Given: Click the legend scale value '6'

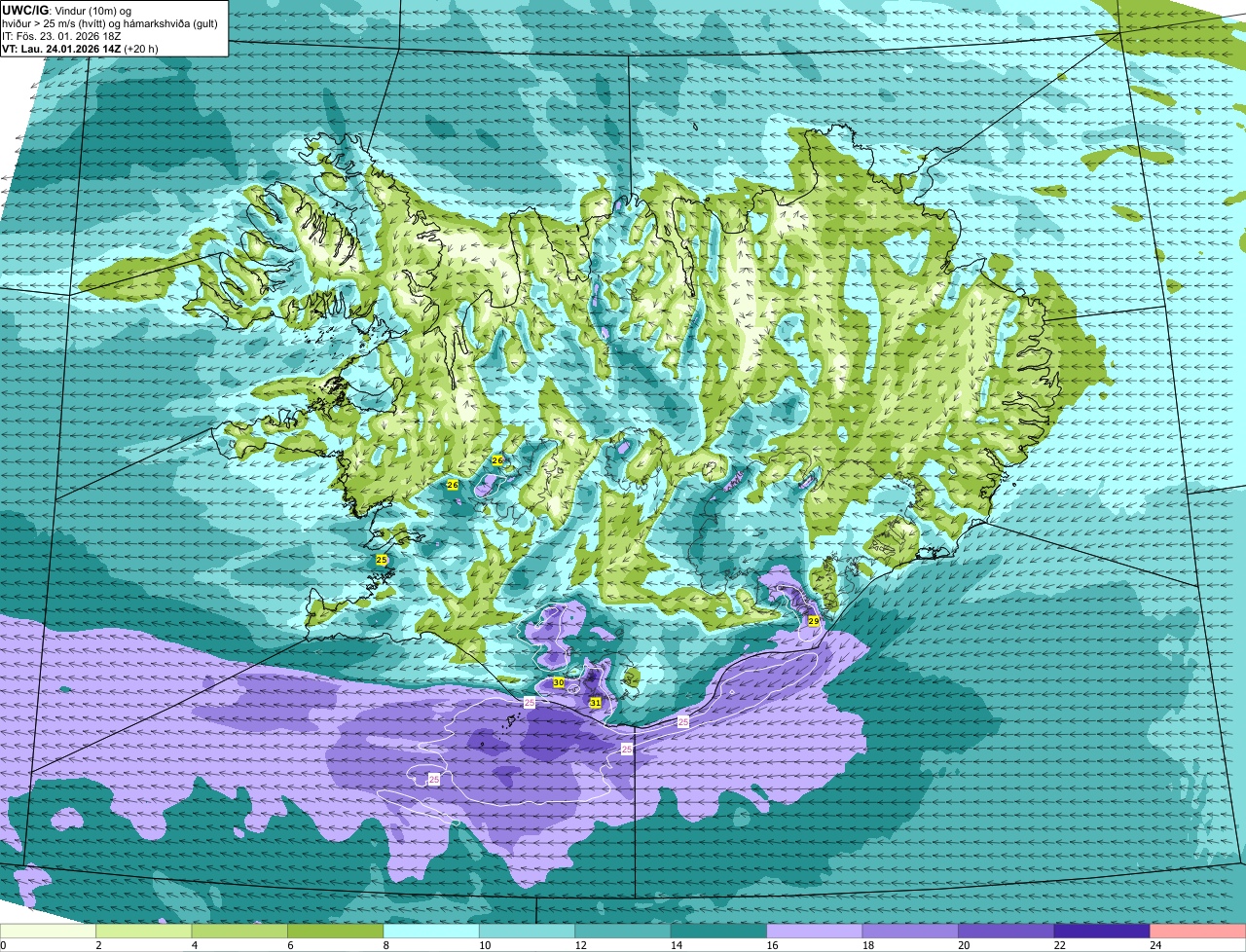Looking at the screenshot, I should 290,945.
